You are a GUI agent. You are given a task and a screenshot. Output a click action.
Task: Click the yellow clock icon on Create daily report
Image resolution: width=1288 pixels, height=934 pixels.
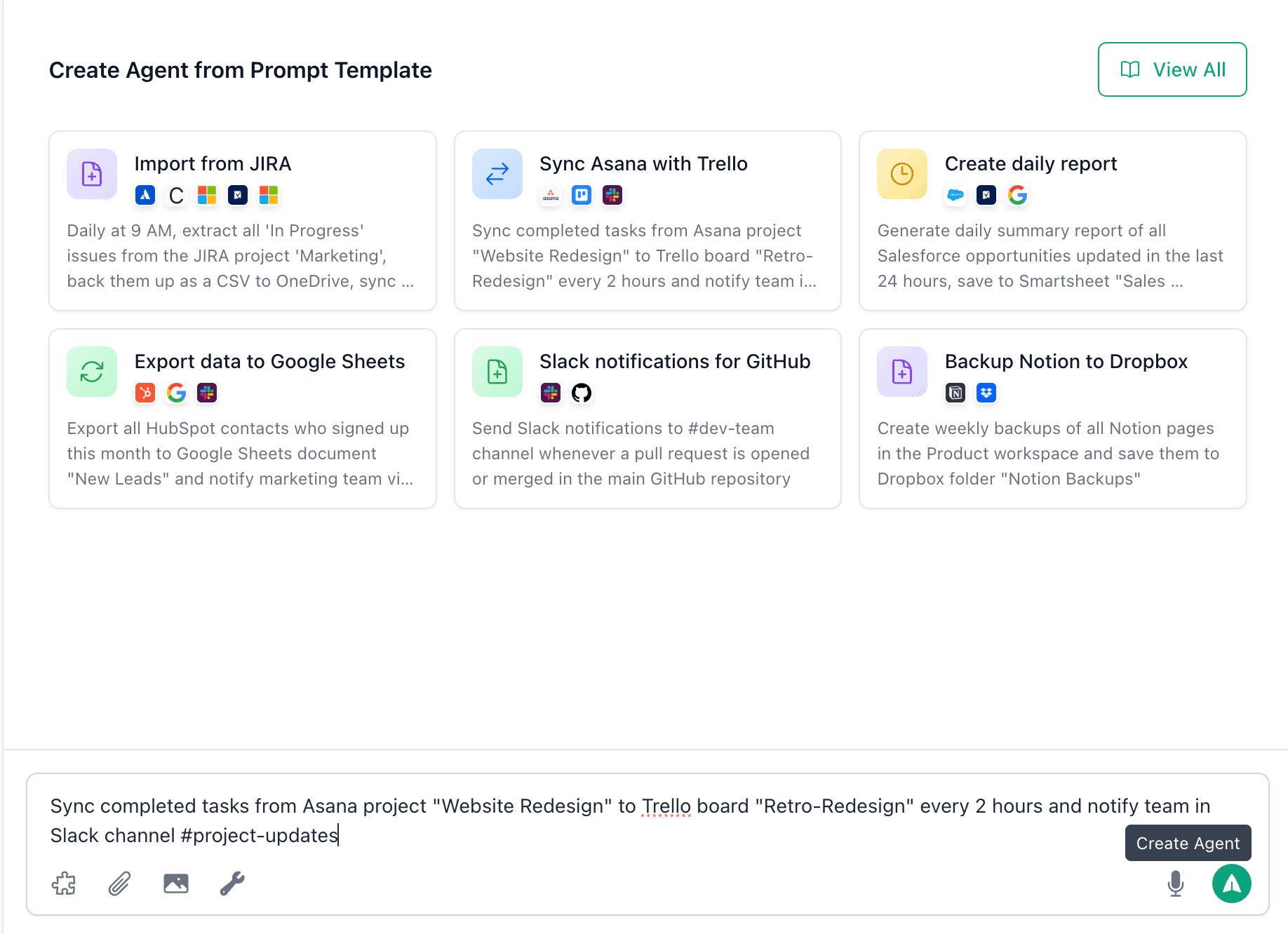(902, 174)
